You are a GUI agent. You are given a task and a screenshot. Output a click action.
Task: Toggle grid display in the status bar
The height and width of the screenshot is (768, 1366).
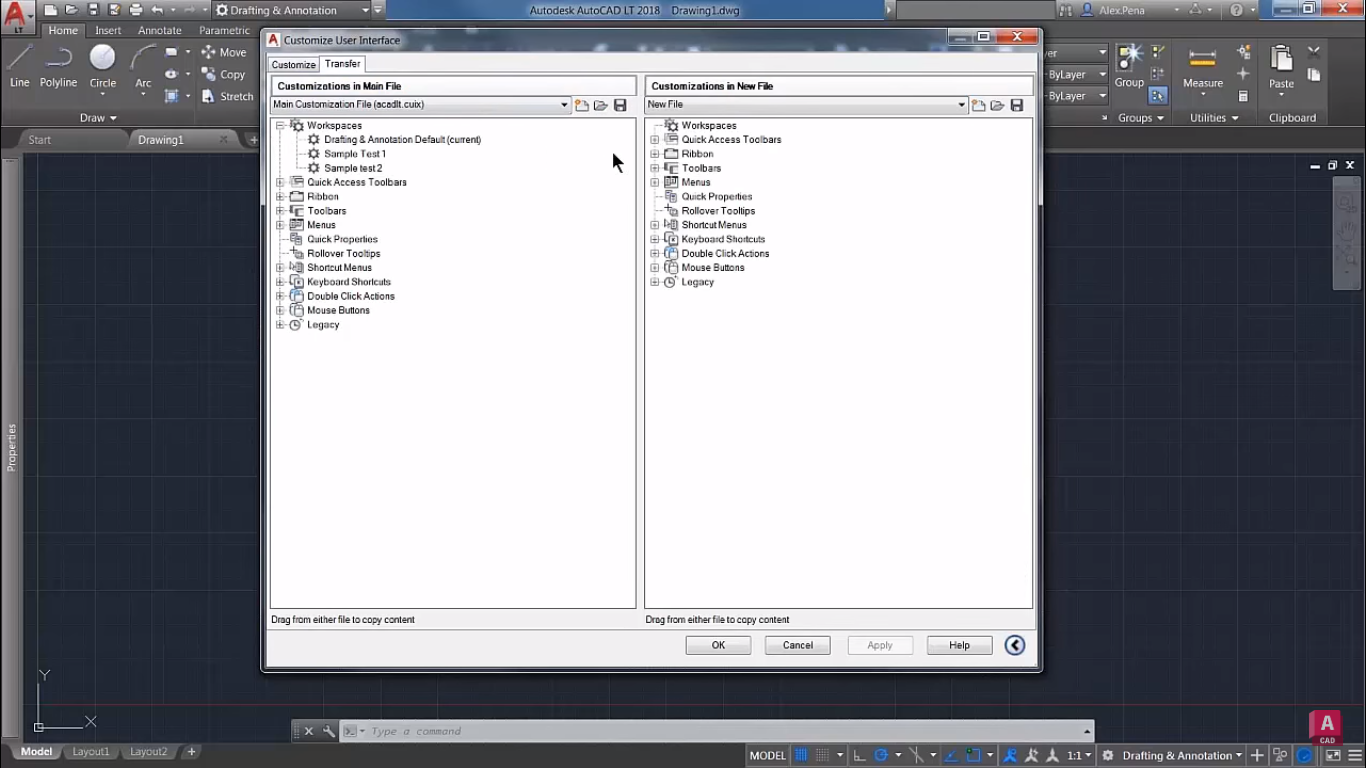tap(801, 755)
